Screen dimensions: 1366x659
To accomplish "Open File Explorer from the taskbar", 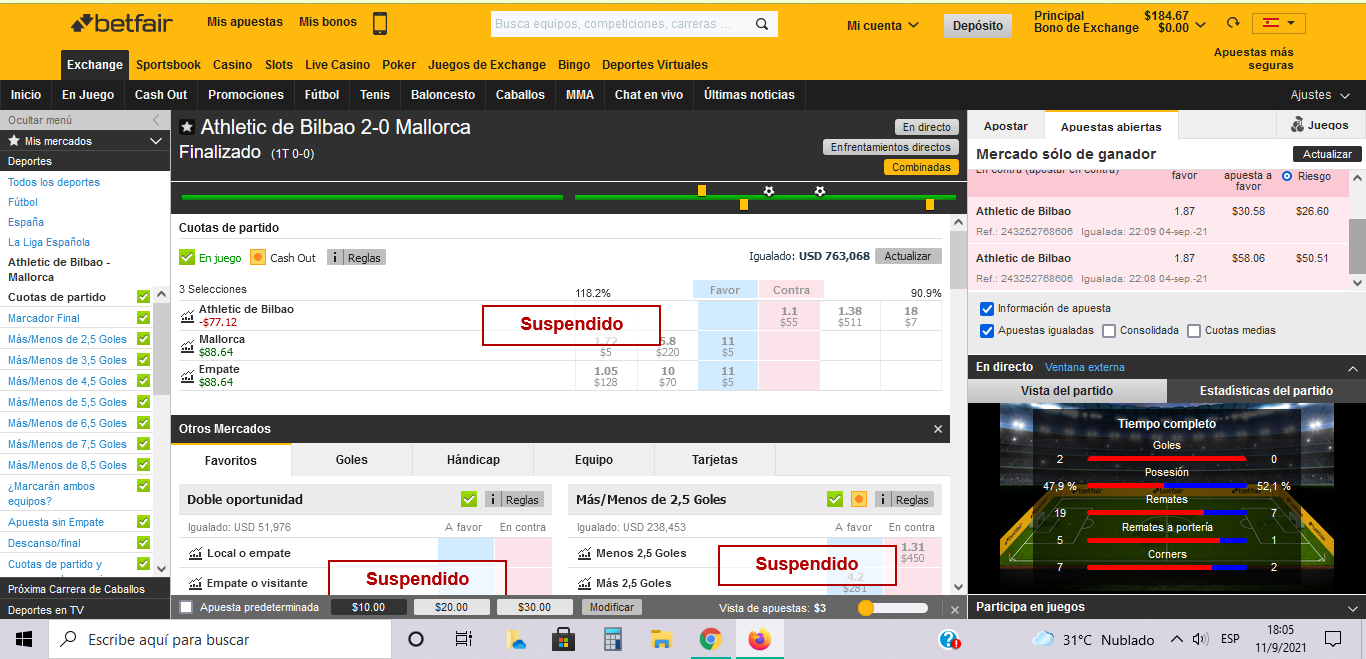I will click(x=661, y=639).
